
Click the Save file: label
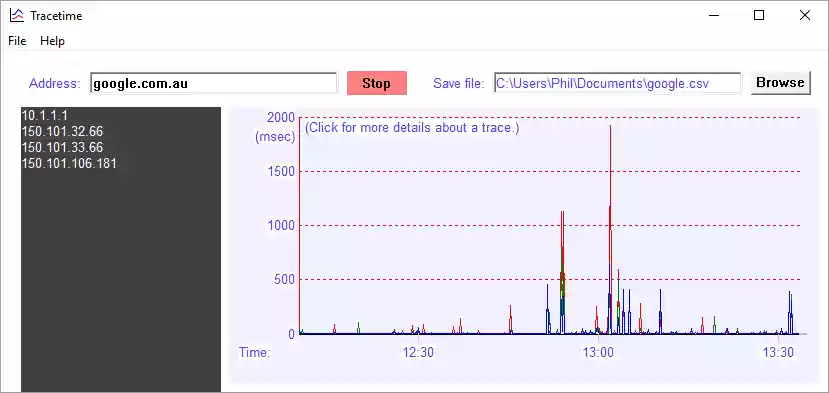[x=458, y=83]
